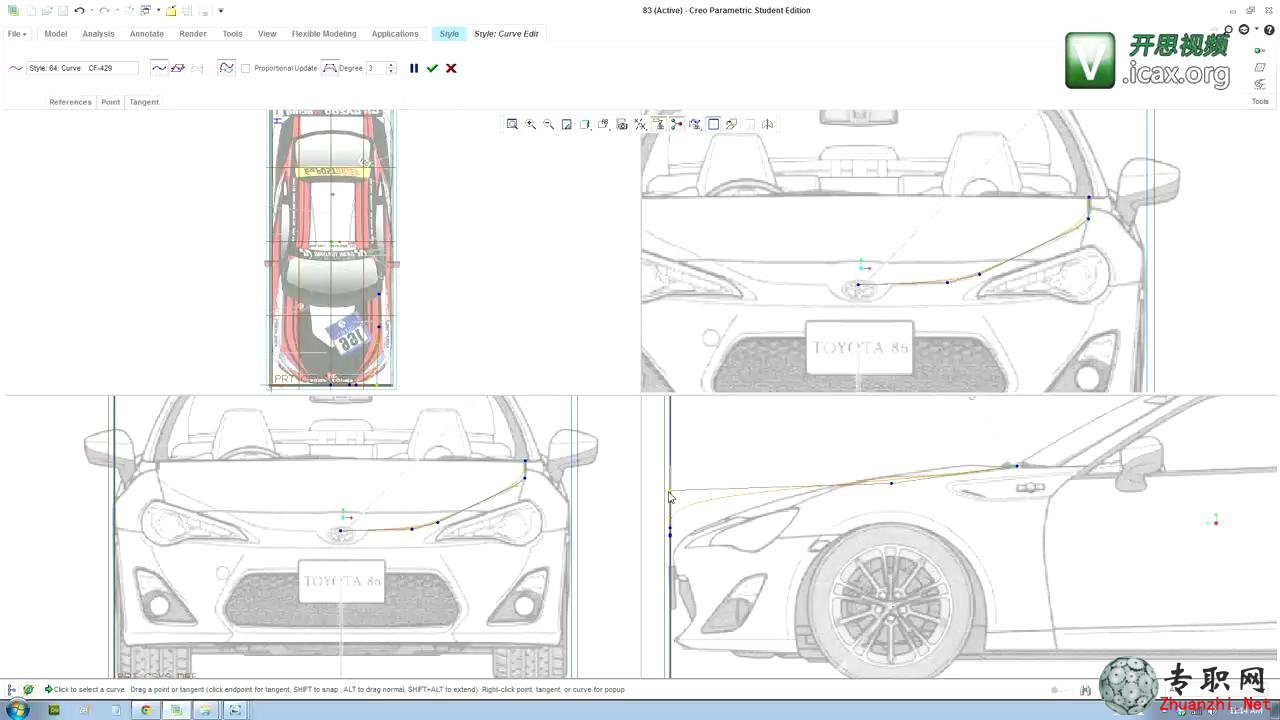This screenshot has height=720, width=1280.
Task: Click the Zoom Out magnifier icon
Action: [x=548, y=124]
